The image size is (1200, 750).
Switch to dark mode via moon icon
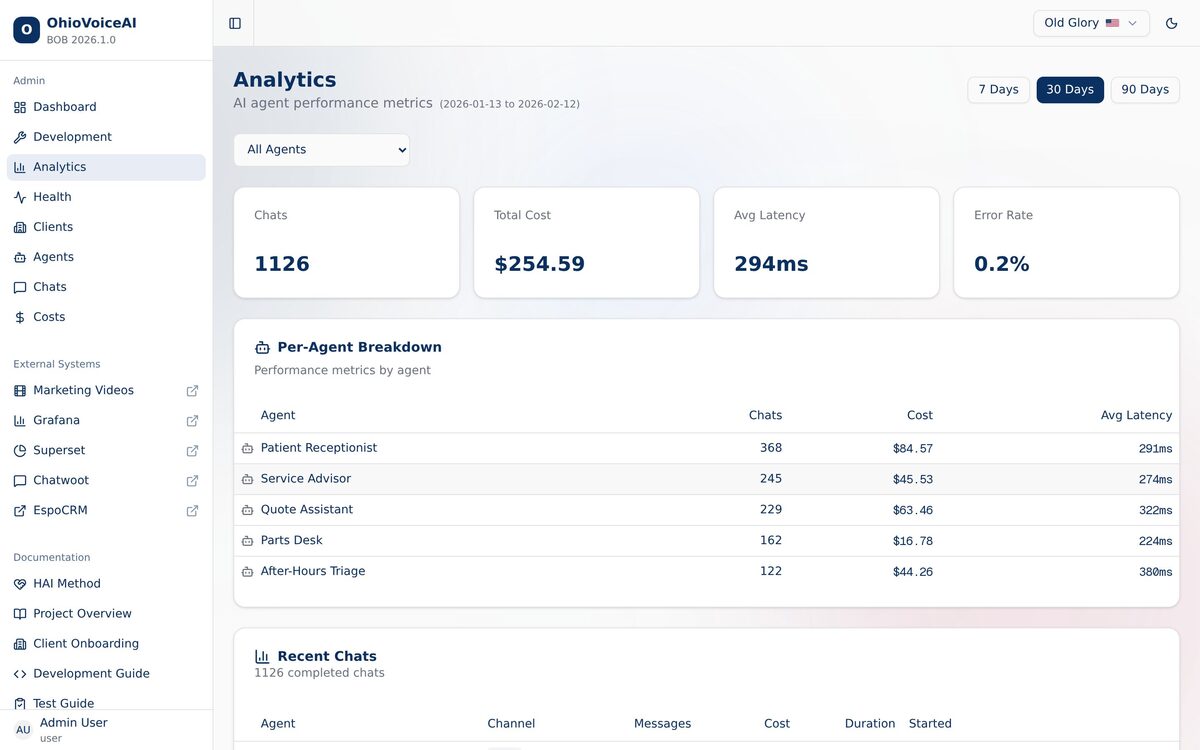(1172, 23)
